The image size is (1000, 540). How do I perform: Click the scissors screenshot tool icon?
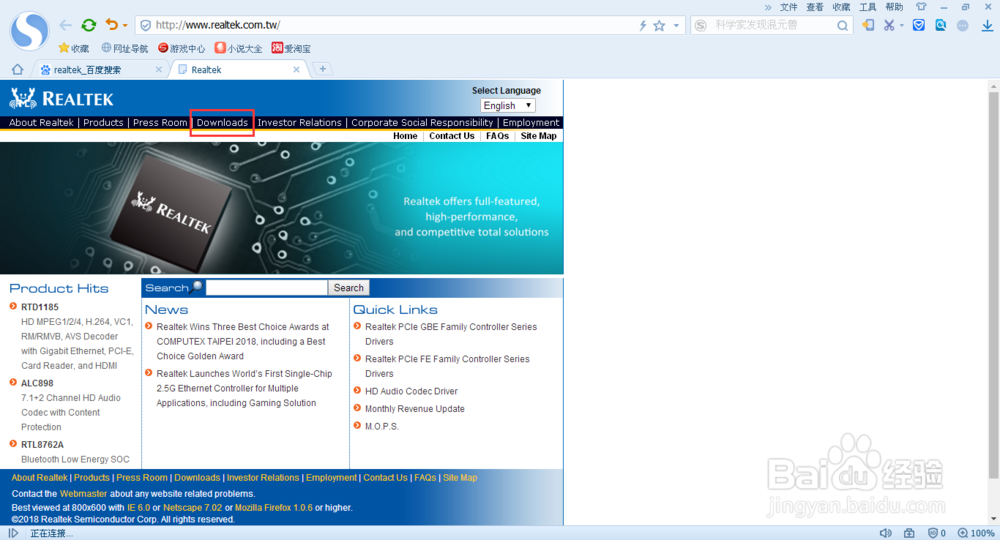(888, 25)
